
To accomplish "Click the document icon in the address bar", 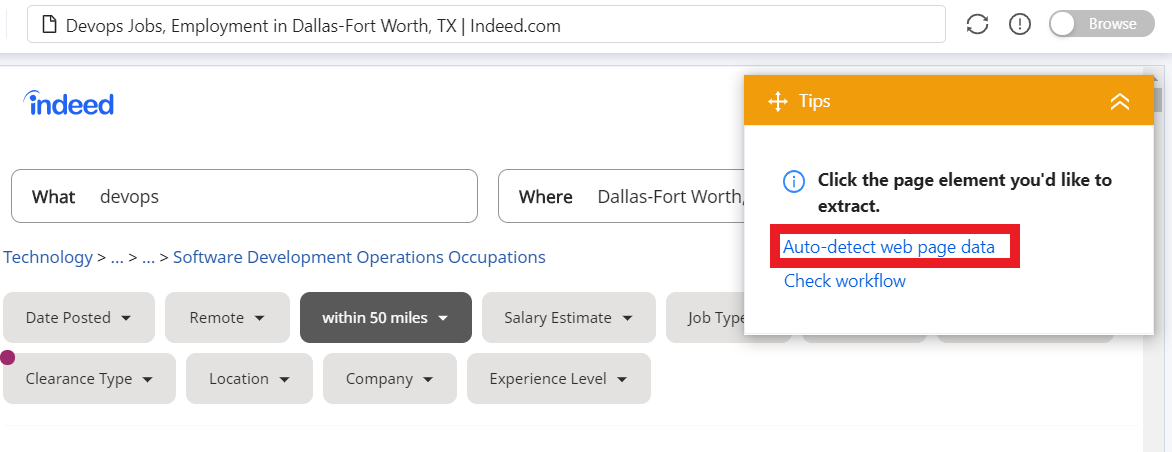I will tap(49, 25).
